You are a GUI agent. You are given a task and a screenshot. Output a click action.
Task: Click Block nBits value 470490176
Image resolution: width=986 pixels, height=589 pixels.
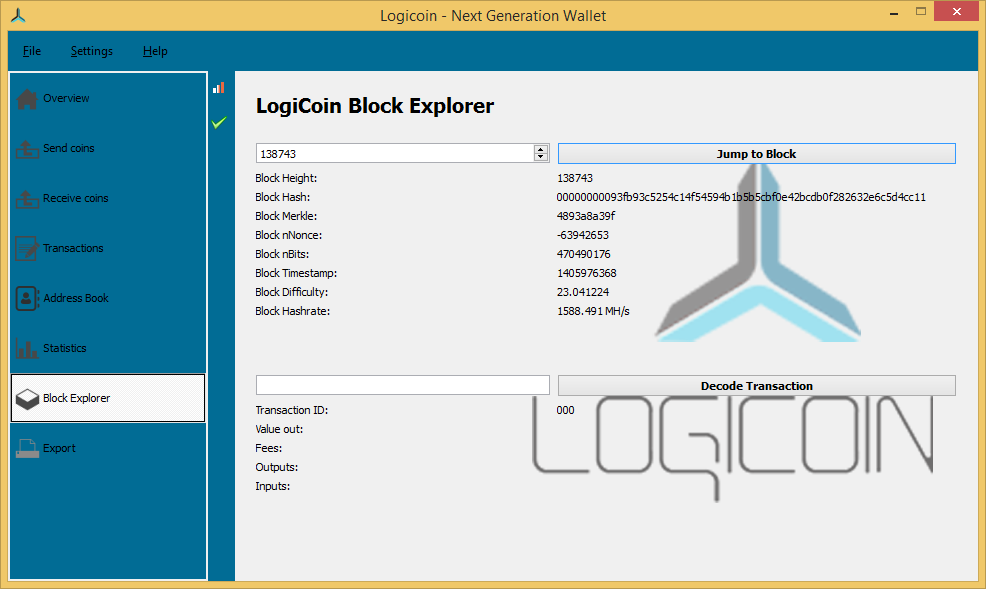click(x=584, y=254)
